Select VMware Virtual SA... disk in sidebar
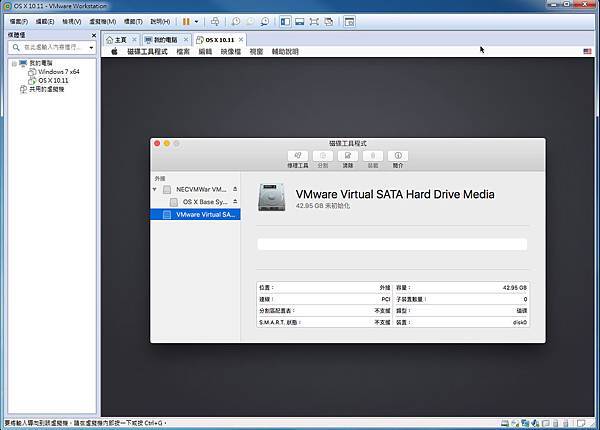Screen dimensions: 600x430 (x=196, y=215)
